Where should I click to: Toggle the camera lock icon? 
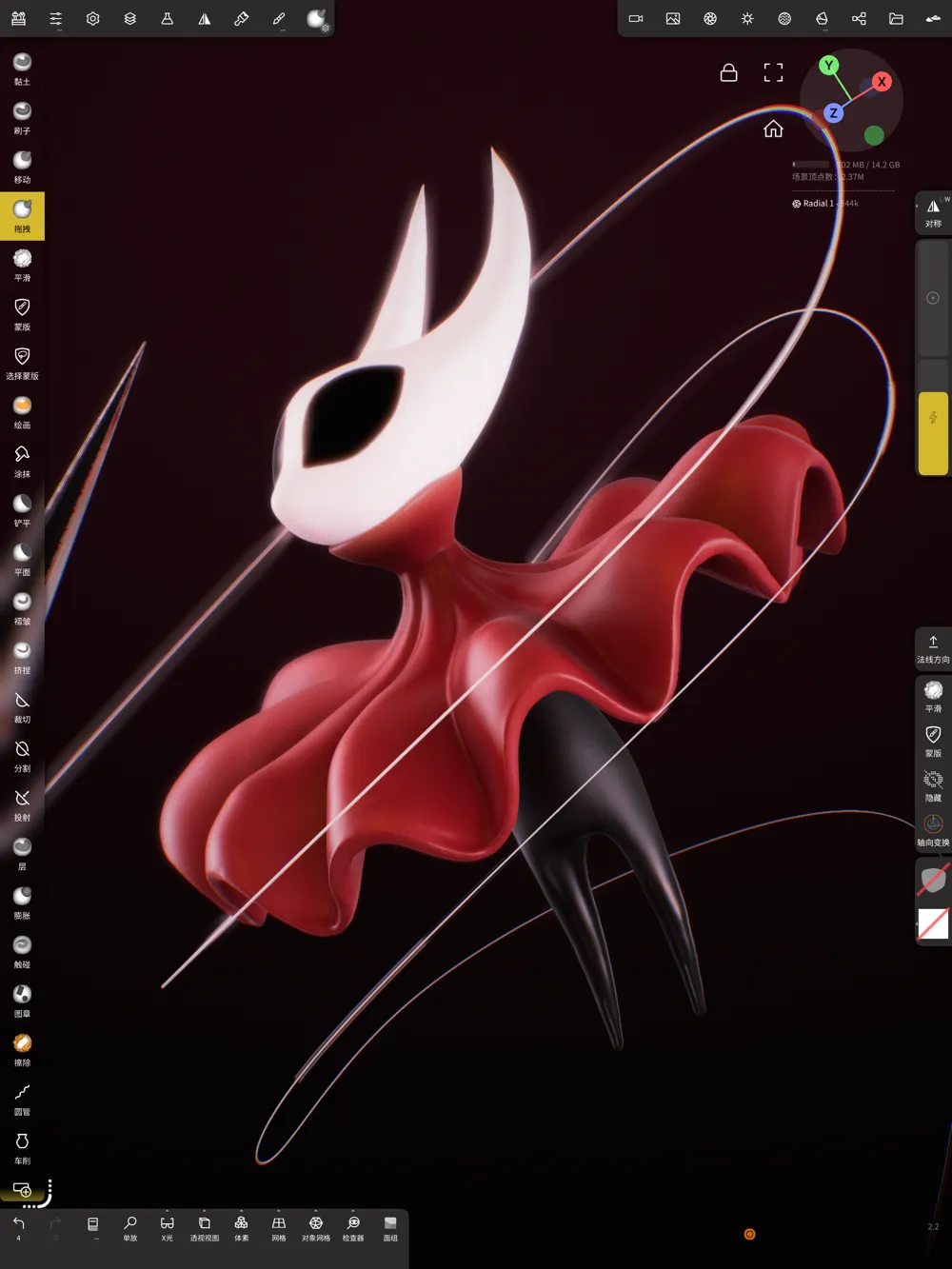tap(728, 72)
